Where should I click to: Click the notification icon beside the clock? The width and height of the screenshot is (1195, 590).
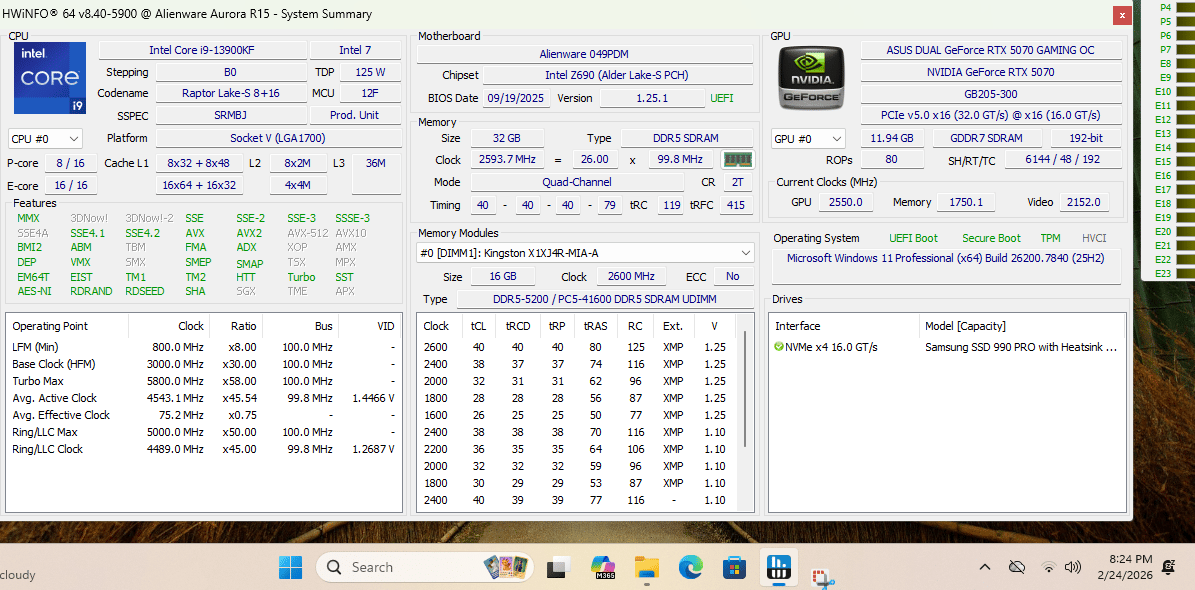click(1168, 566)
